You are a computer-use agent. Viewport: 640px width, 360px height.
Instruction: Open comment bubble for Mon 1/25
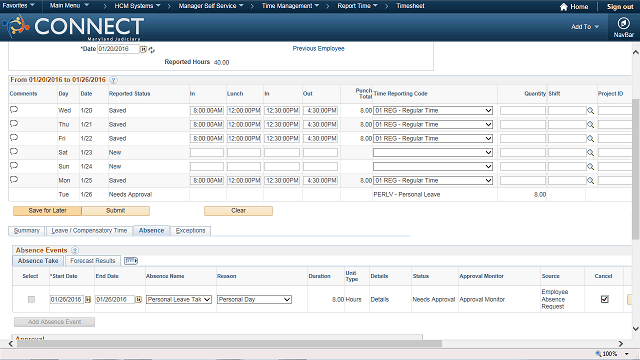pos(14,180)
